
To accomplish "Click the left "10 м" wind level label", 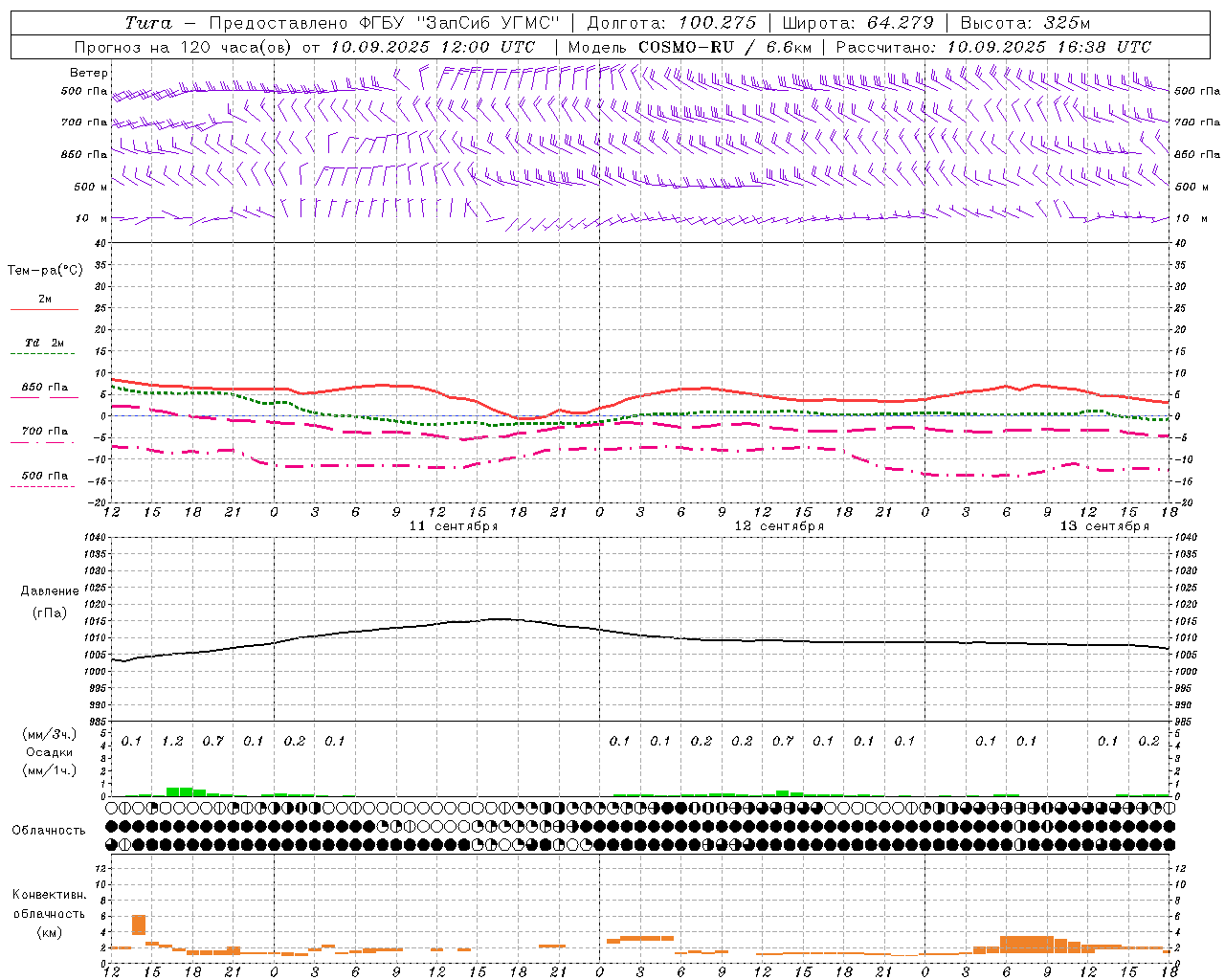I will click(92, 218).
